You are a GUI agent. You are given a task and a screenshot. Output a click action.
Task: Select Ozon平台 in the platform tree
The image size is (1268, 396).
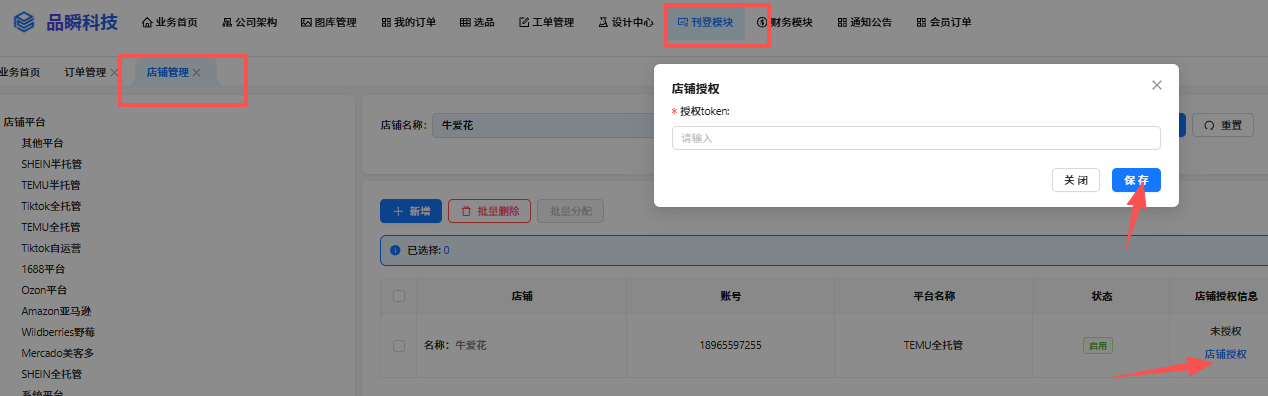[44, 290]
